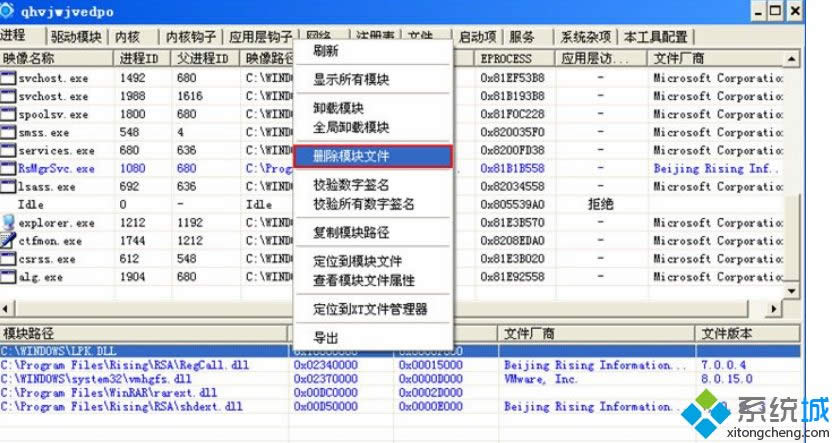Click the smss.exe process icon
The image size is (834, 443).
(9, 133)
